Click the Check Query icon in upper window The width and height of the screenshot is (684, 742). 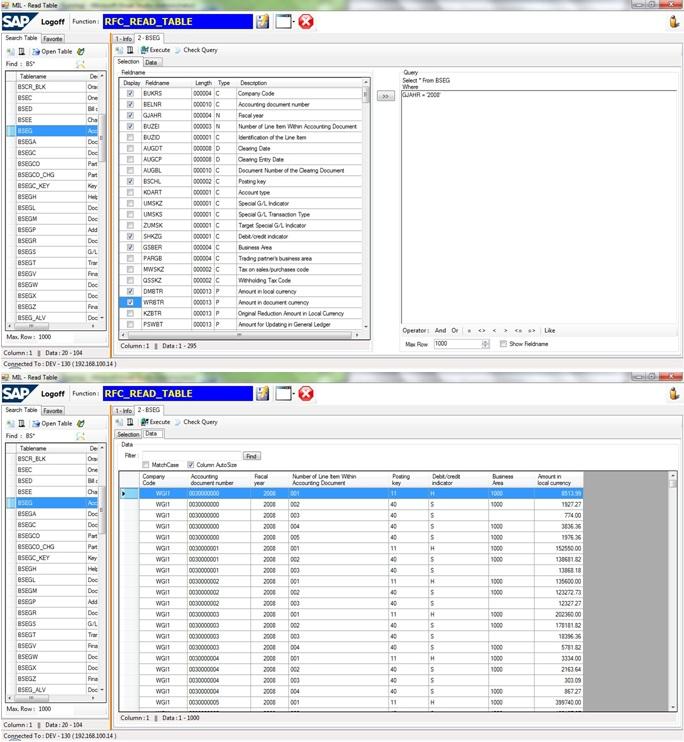(x=178, y=50)
